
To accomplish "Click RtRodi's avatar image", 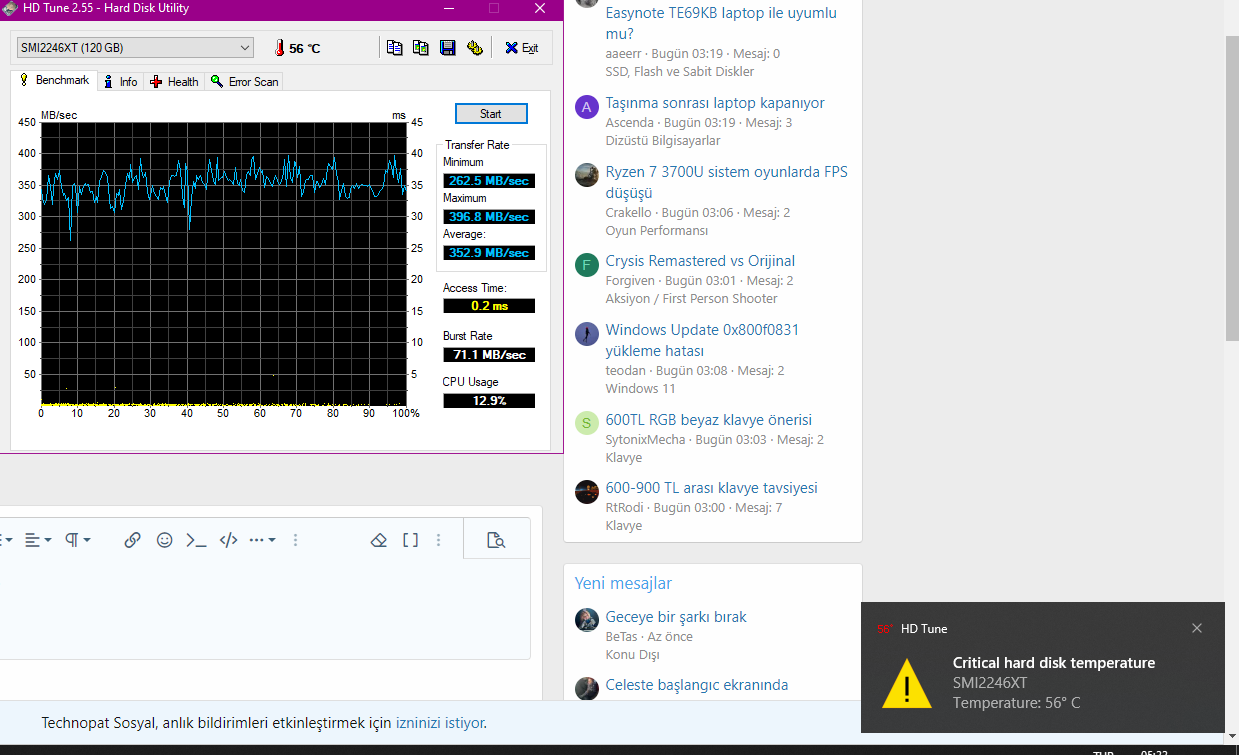I will tap(587, 492).
